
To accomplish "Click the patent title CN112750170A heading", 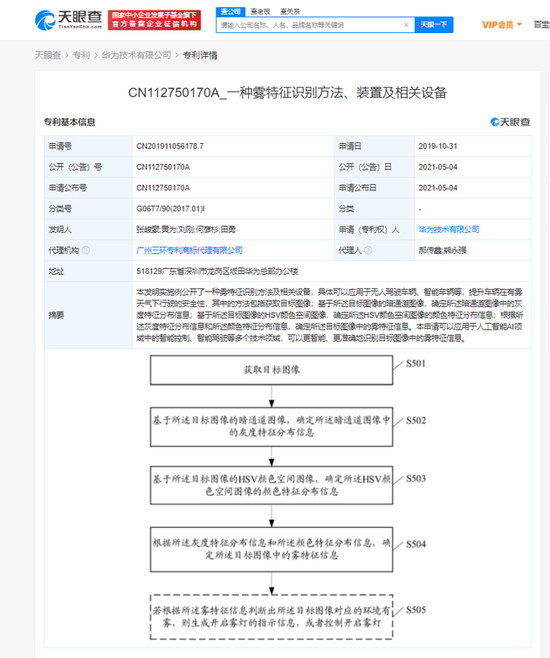I will pyautogui.click(x=287, y=93).
